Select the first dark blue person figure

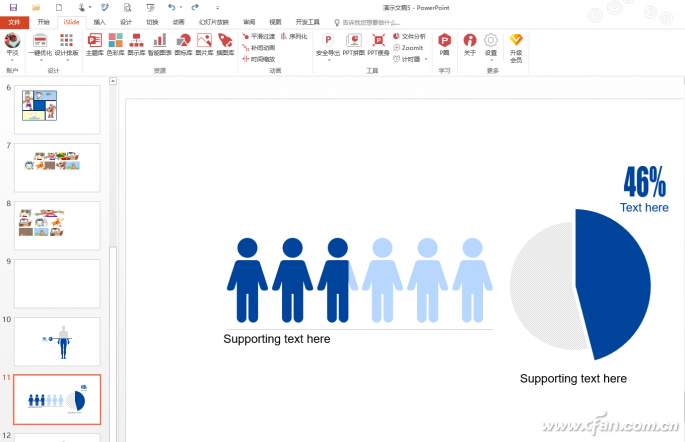click(x=247, y=280)
